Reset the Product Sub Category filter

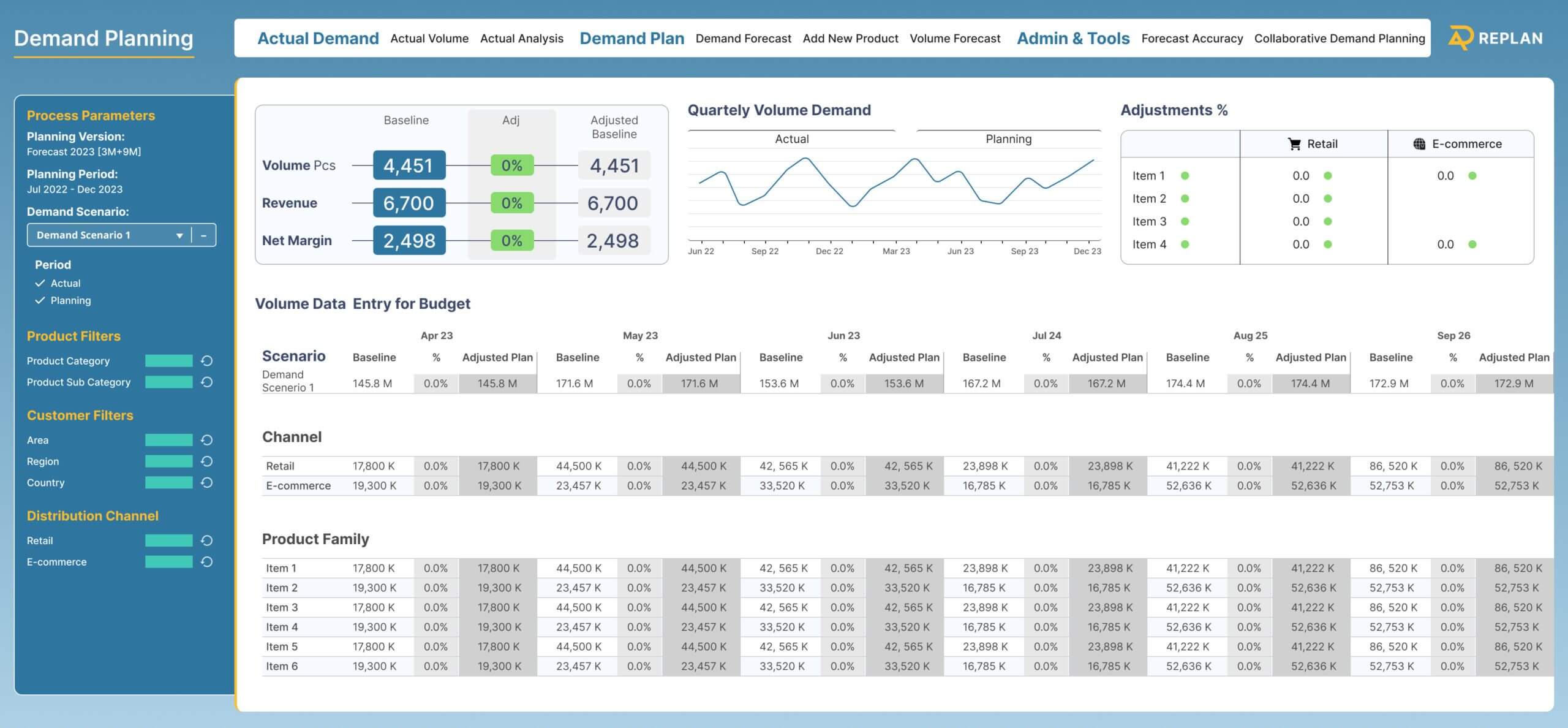pyautogui.click(x=207, y=382)
